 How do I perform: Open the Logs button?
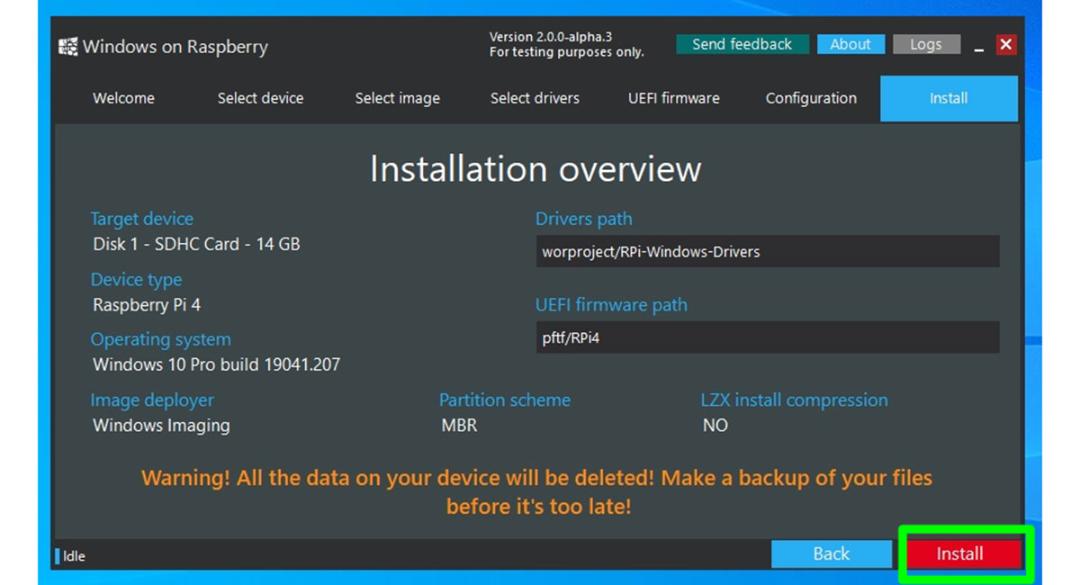926,44
